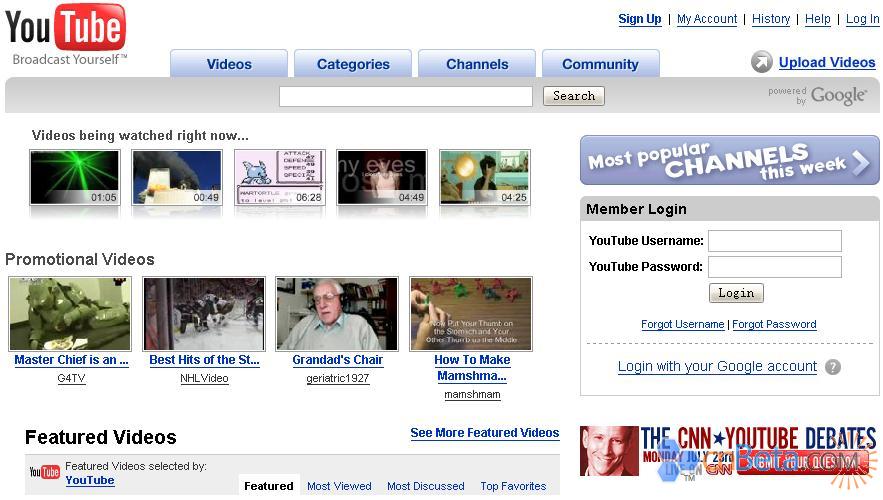Image resolution: width=883 pixels, height=500 pixels.
Task: Switch to the Most Discussed sub-tab
Action: click(x=426, y=486)
